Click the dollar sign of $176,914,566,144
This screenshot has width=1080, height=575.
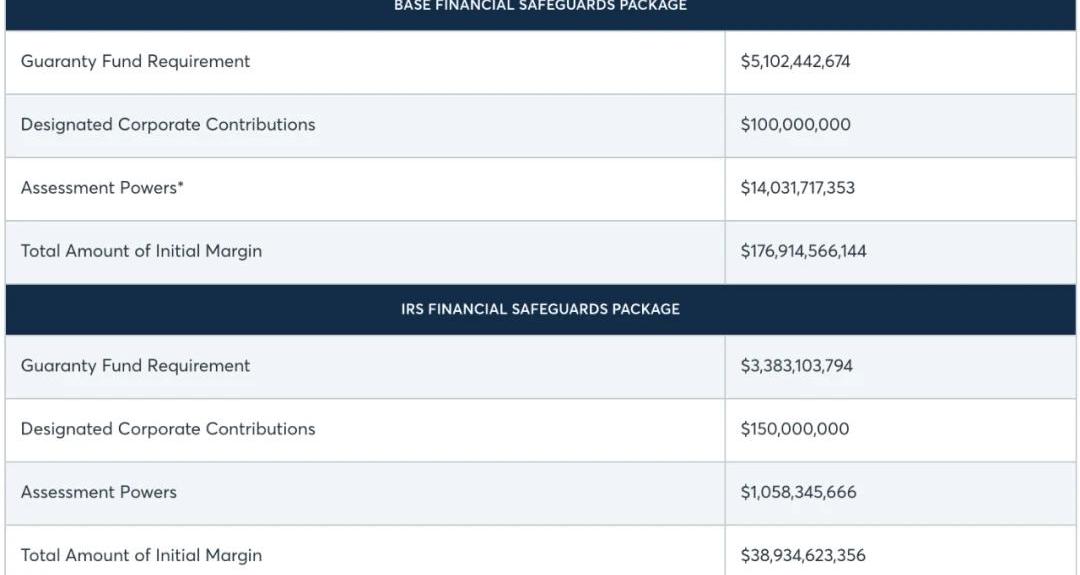coord(745,251)
